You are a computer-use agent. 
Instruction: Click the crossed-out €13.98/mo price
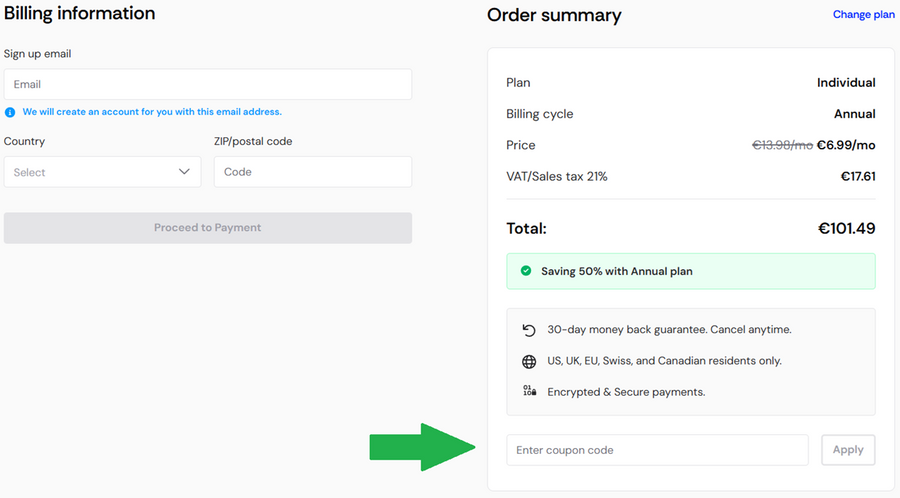[782, 145]
